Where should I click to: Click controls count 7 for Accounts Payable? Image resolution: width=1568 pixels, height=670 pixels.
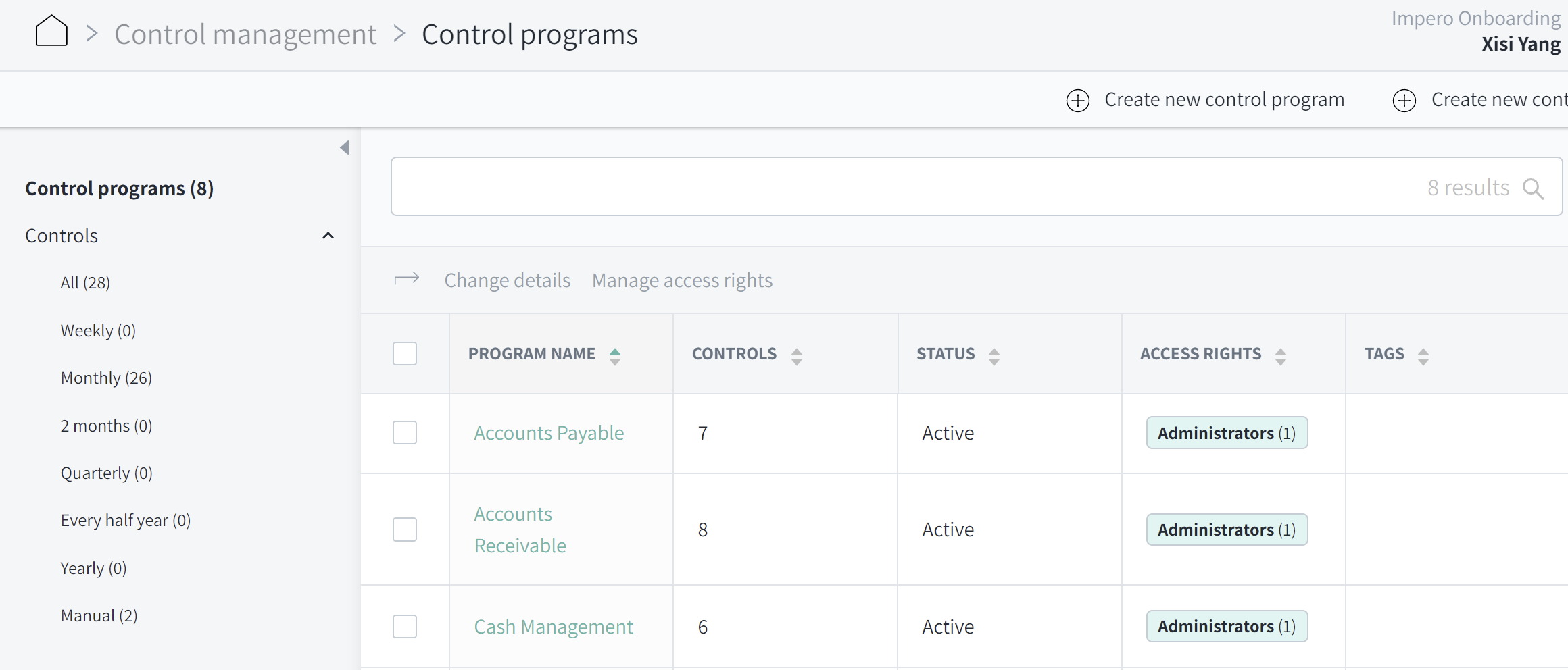703,433
